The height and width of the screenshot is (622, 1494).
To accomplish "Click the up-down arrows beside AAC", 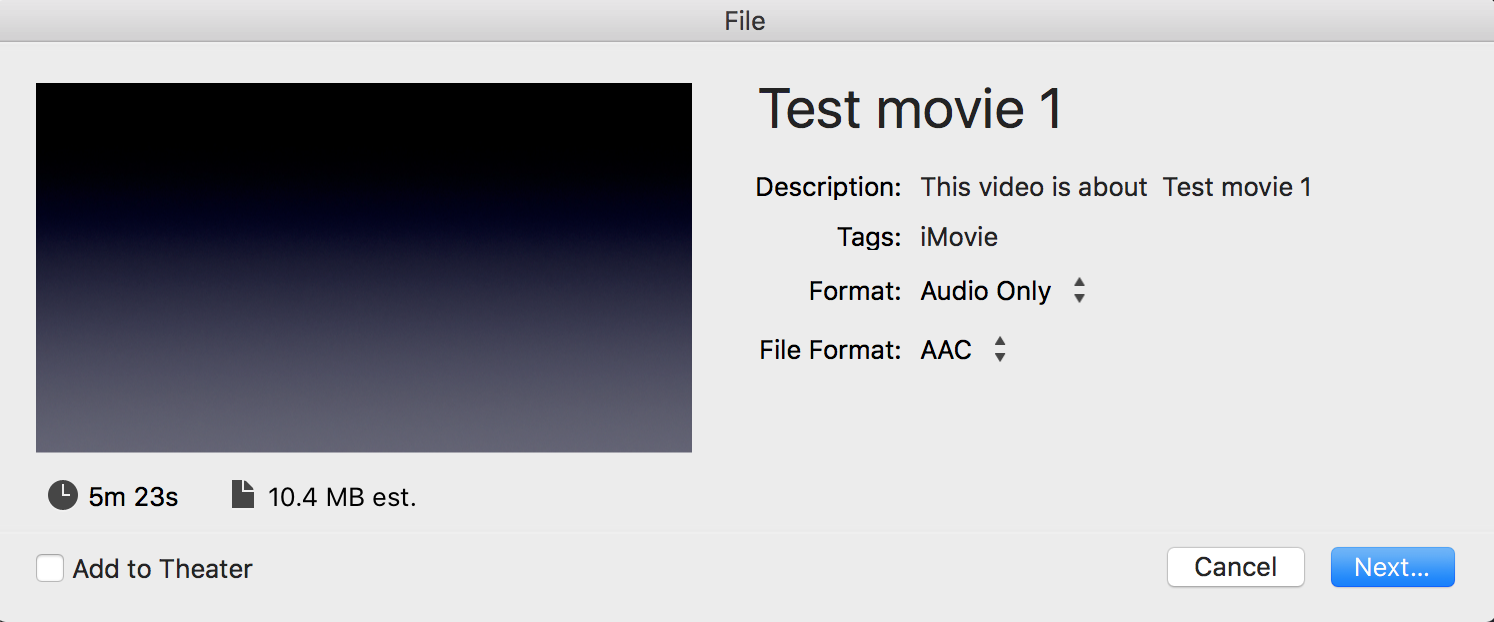I will coord(1000,350).
